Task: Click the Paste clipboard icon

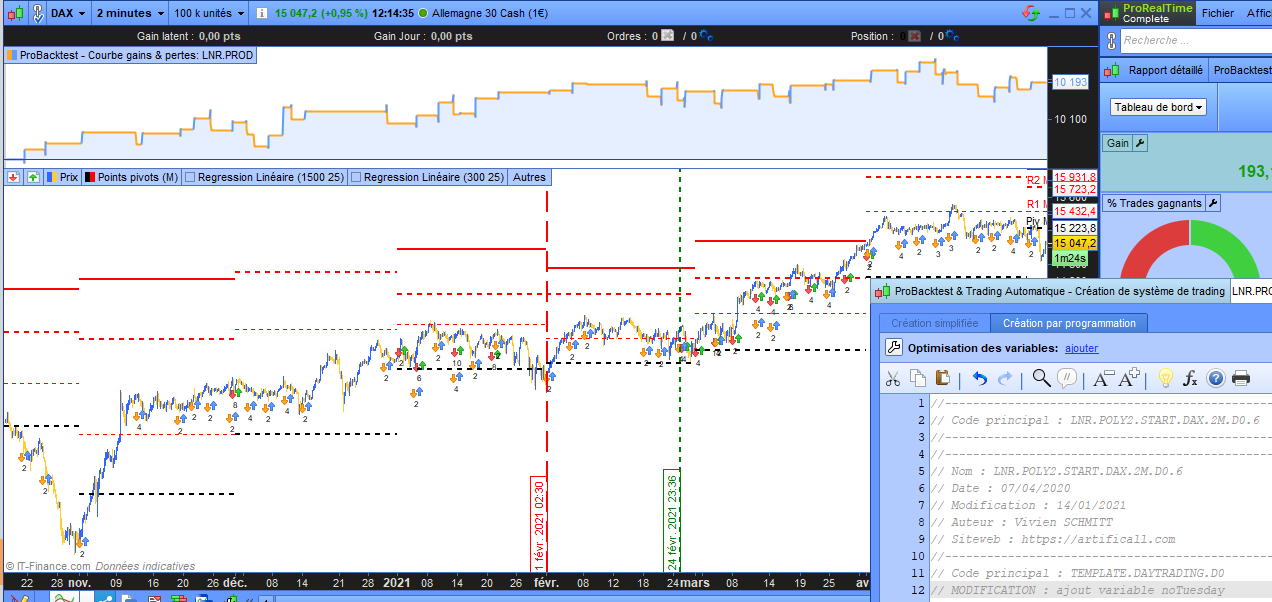Action: (x=942, y=378)
